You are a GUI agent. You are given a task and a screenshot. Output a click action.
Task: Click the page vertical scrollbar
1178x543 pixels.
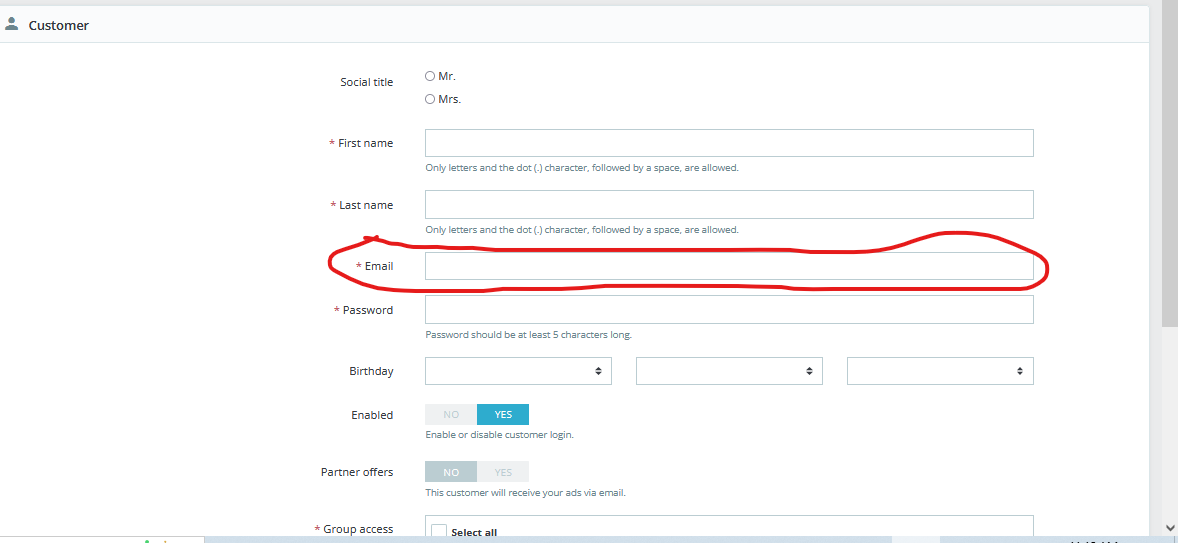1170,165
